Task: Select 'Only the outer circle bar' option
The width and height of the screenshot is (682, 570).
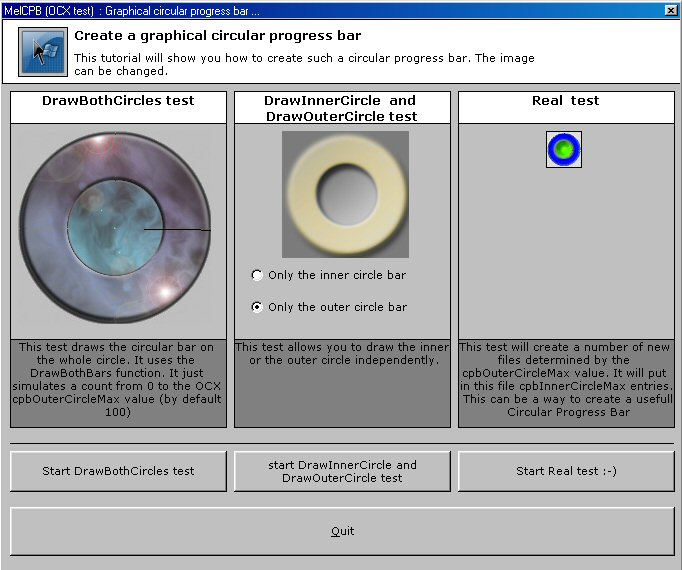Action: tap(258, 307)
